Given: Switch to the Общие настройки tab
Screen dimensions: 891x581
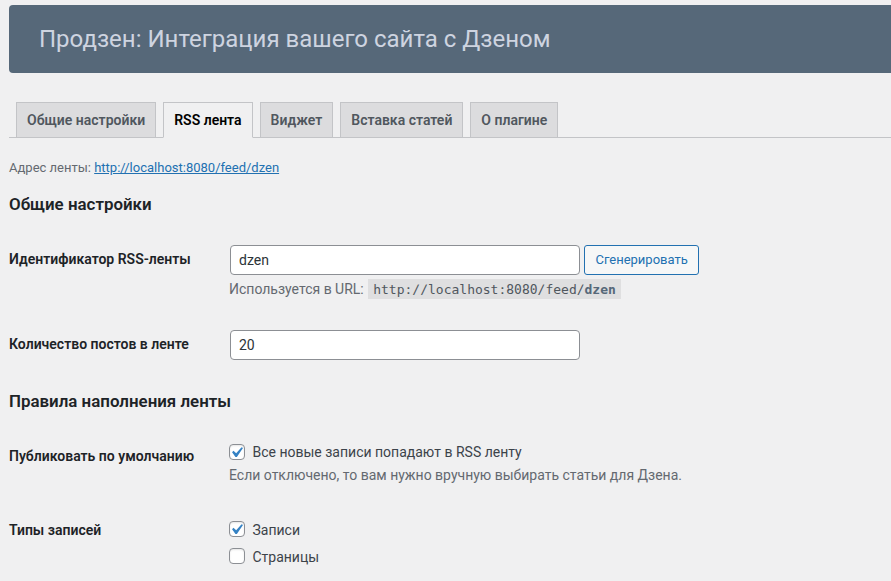Looking at the screenshot, I should pos(85,119).
